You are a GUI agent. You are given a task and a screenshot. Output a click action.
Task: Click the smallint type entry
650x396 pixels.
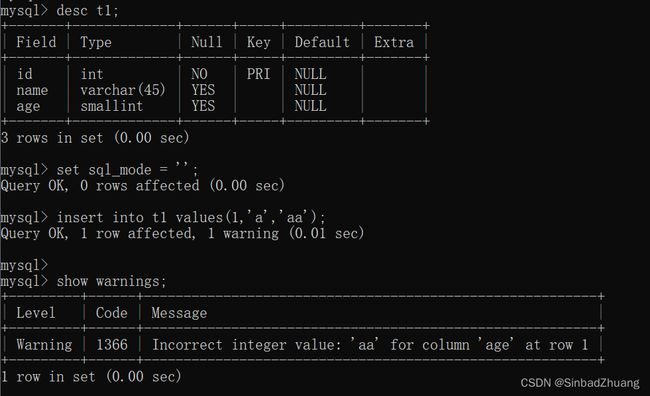tap(112, 106)
